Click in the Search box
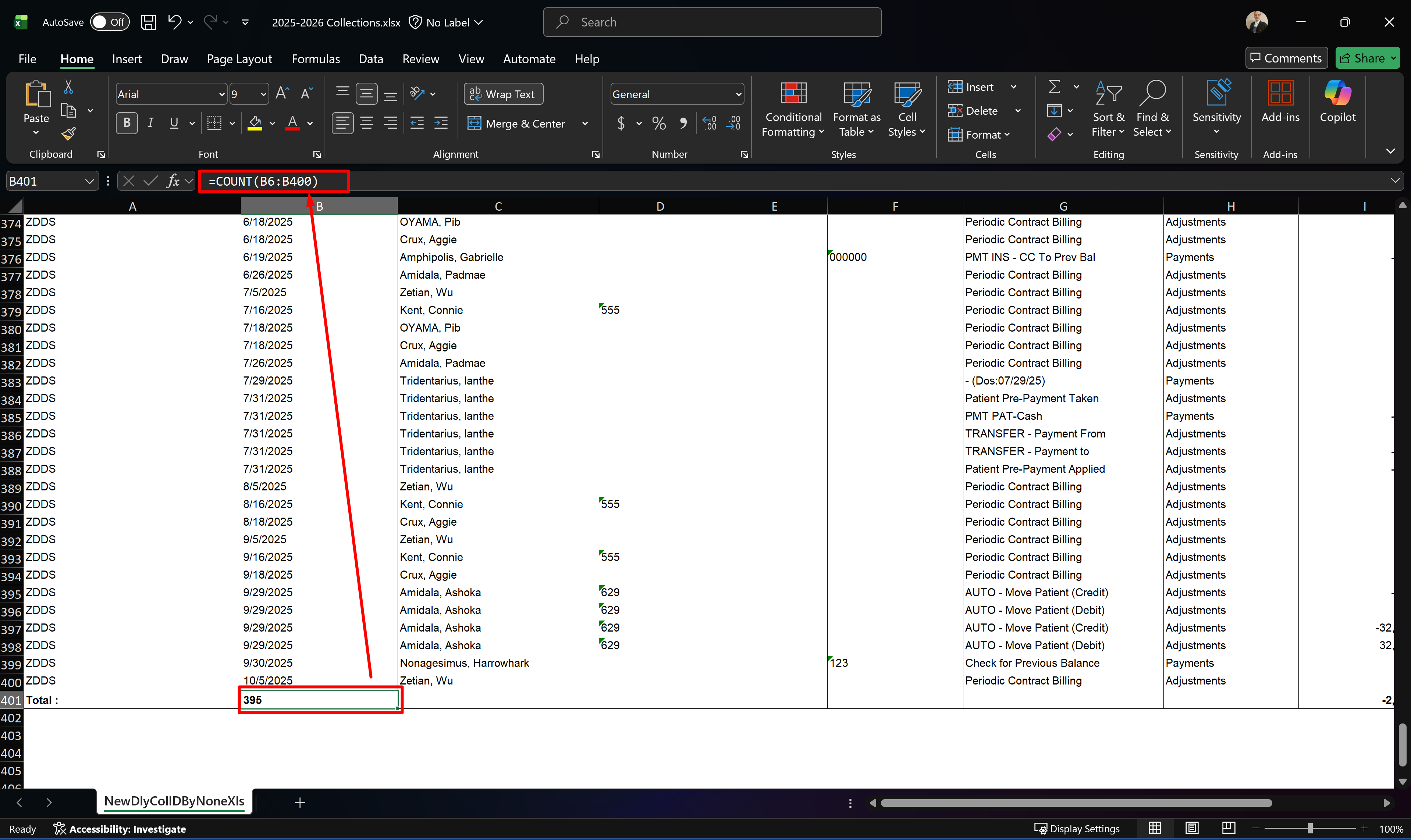1411x840 pixels. point(712,22)
